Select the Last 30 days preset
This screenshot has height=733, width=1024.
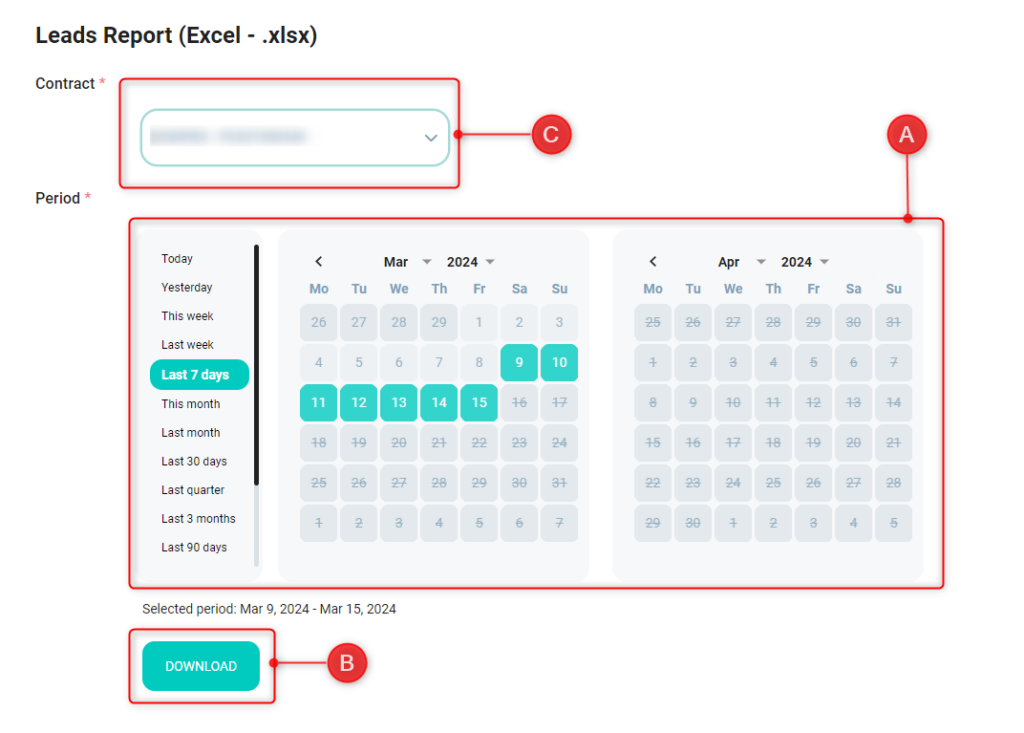pos(194,462)
